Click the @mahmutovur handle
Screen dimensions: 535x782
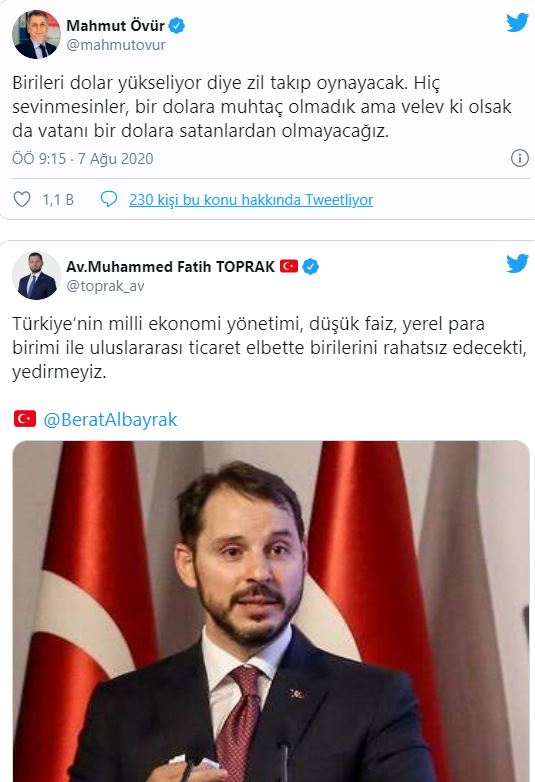point(116,45)
